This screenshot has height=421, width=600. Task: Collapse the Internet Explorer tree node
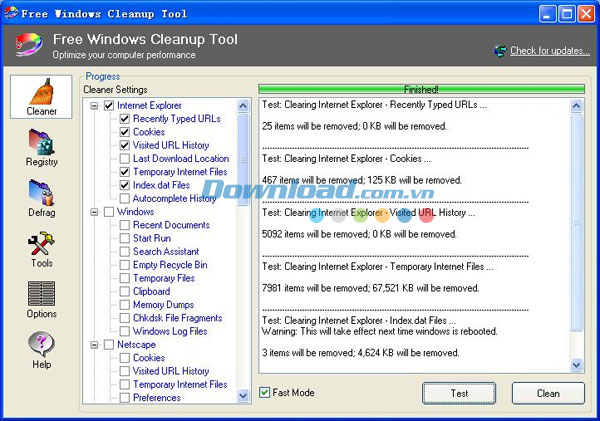94,106
